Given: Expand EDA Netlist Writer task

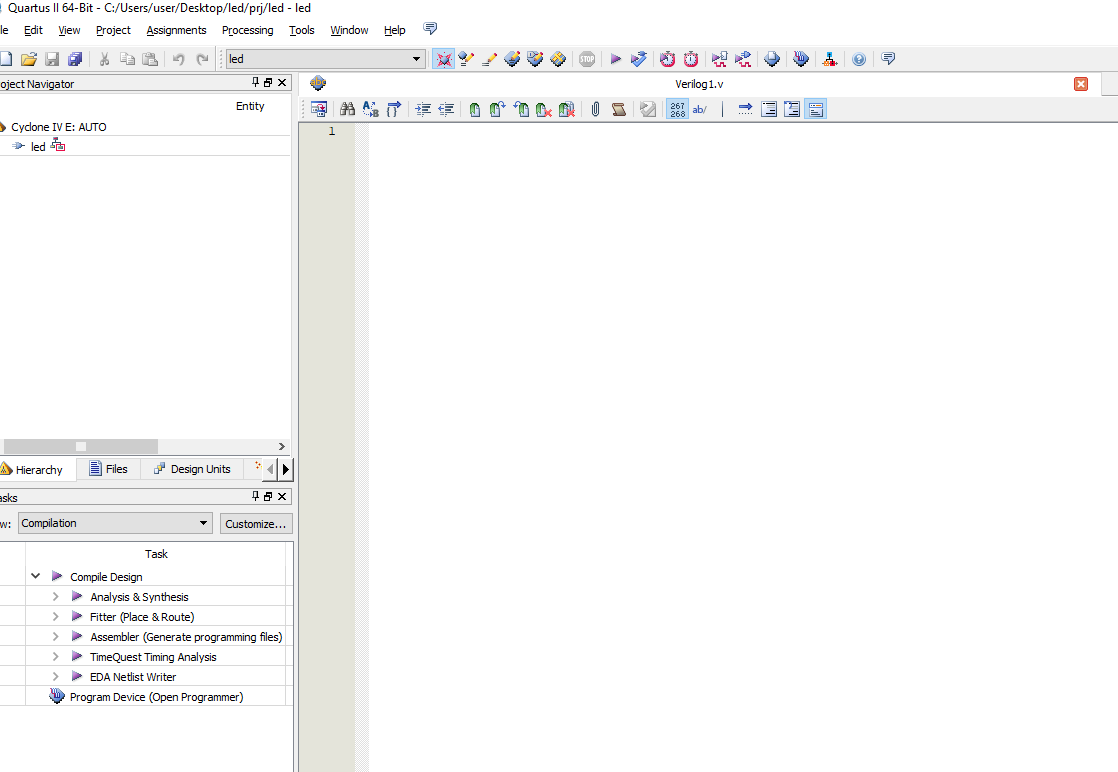Looking at the screenshot, I should click(56, 676).
